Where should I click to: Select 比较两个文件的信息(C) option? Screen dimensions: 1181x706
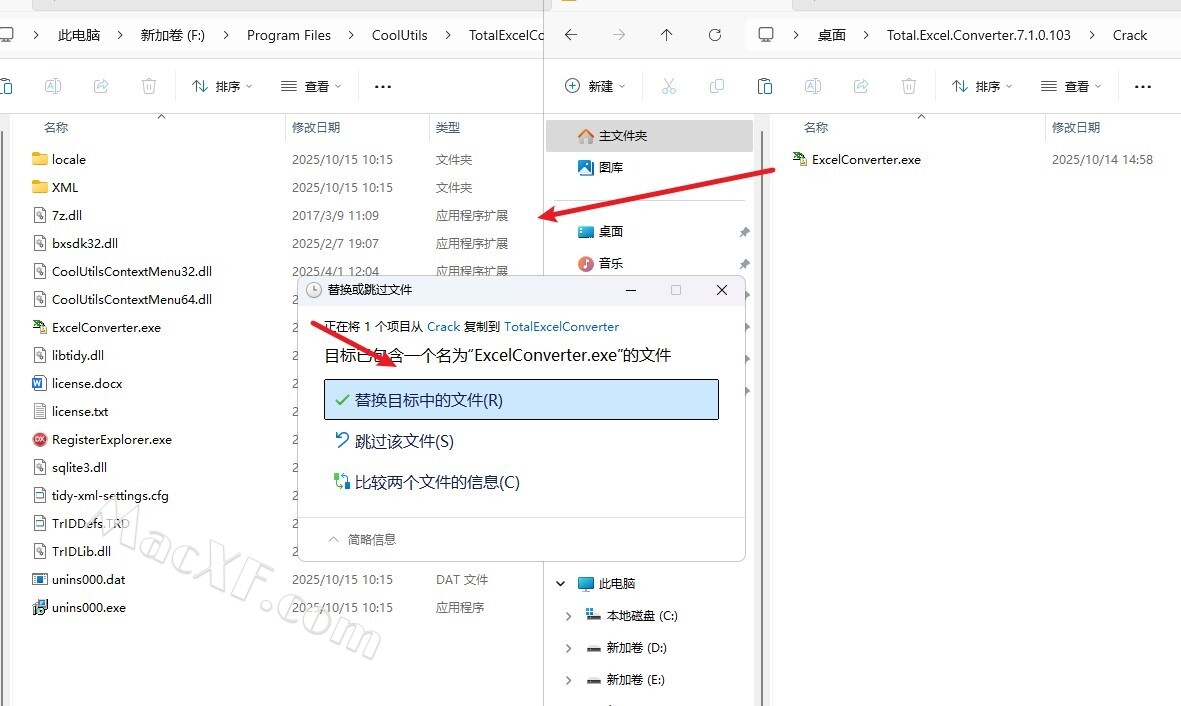tap(437, 482)
